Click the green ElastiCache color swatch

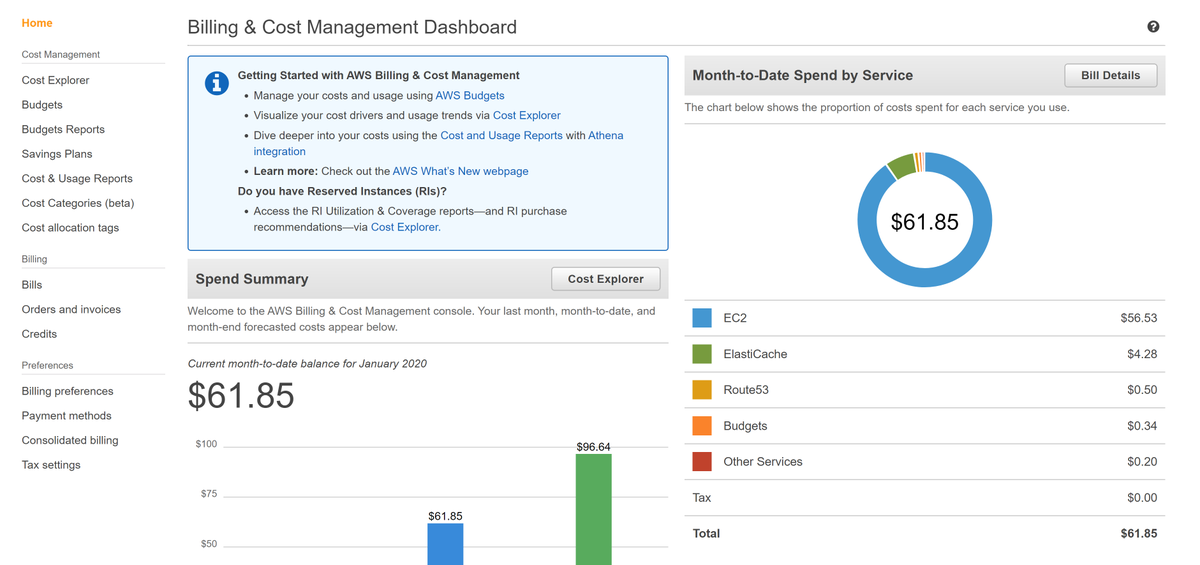coord(702,354)
